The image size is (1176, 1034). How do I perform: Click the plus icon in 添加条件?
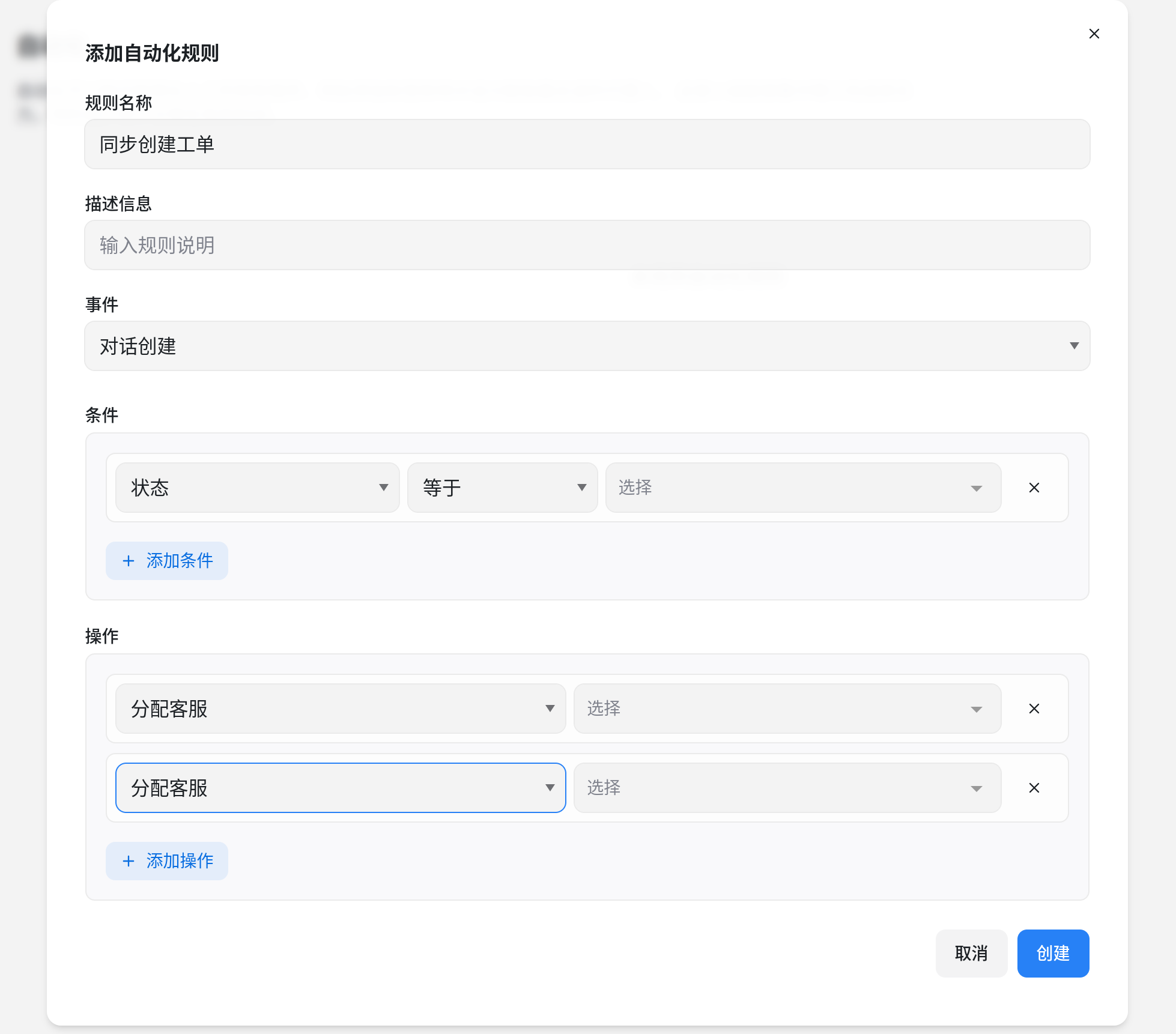tap(129, 561)
